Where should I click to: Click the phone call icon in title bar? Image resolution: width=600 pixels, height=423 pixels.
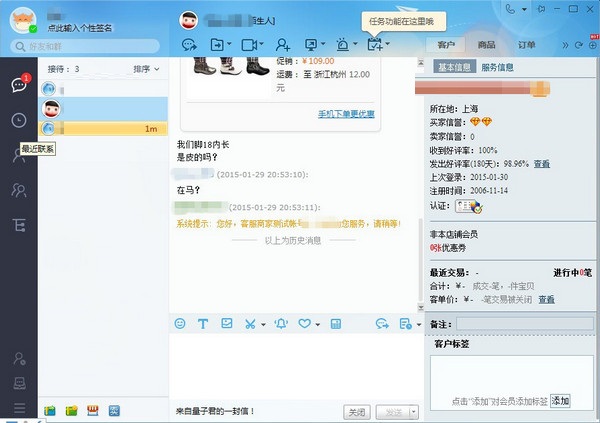(x=510, y=9)
